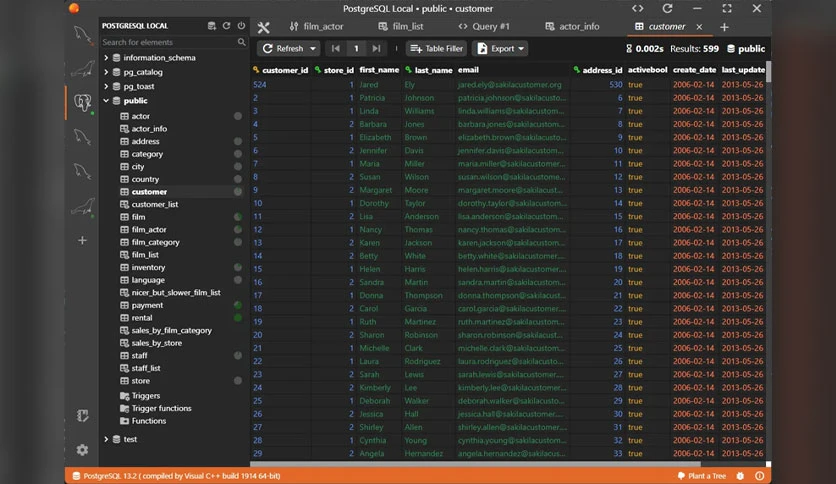Go to the first page of results

point(335,49)
